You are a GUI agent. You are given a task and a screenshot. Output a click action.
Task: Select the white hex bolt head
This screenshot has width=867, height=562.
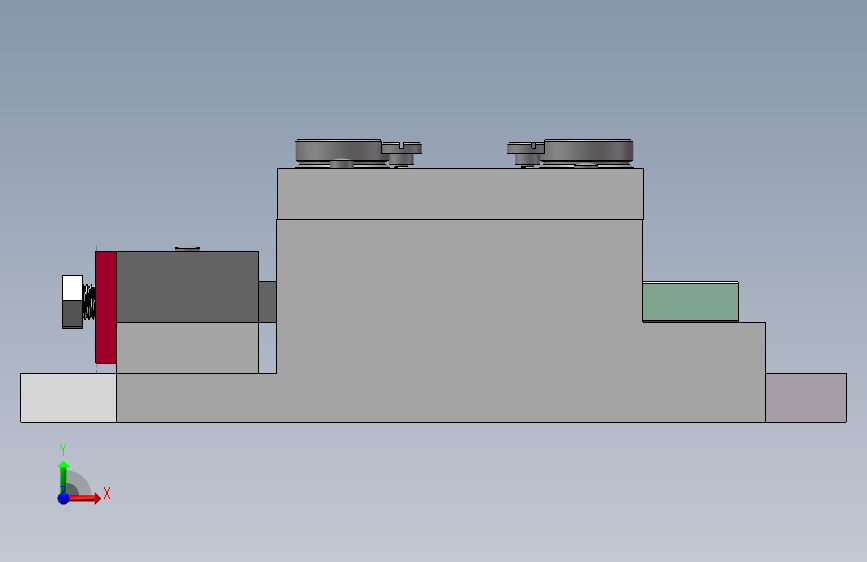point(72,301)
